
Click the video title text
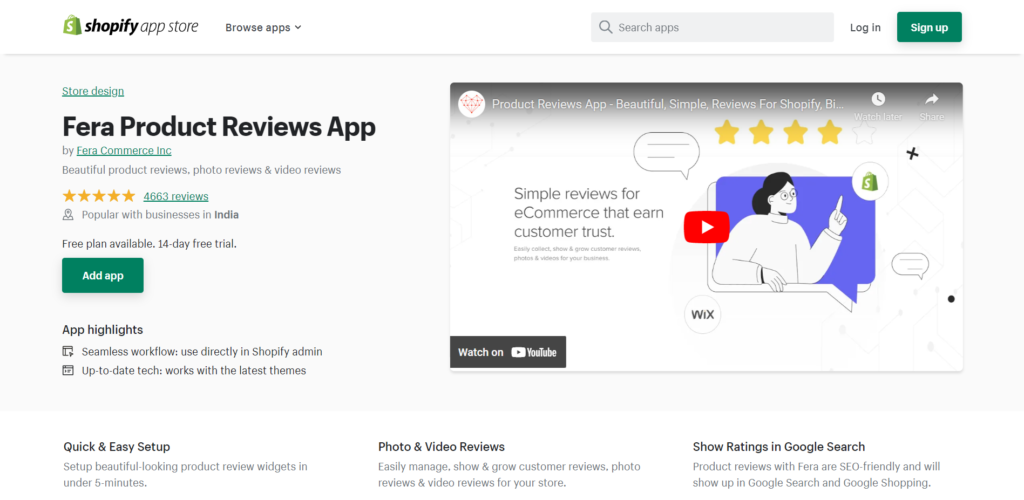[667, 104]
